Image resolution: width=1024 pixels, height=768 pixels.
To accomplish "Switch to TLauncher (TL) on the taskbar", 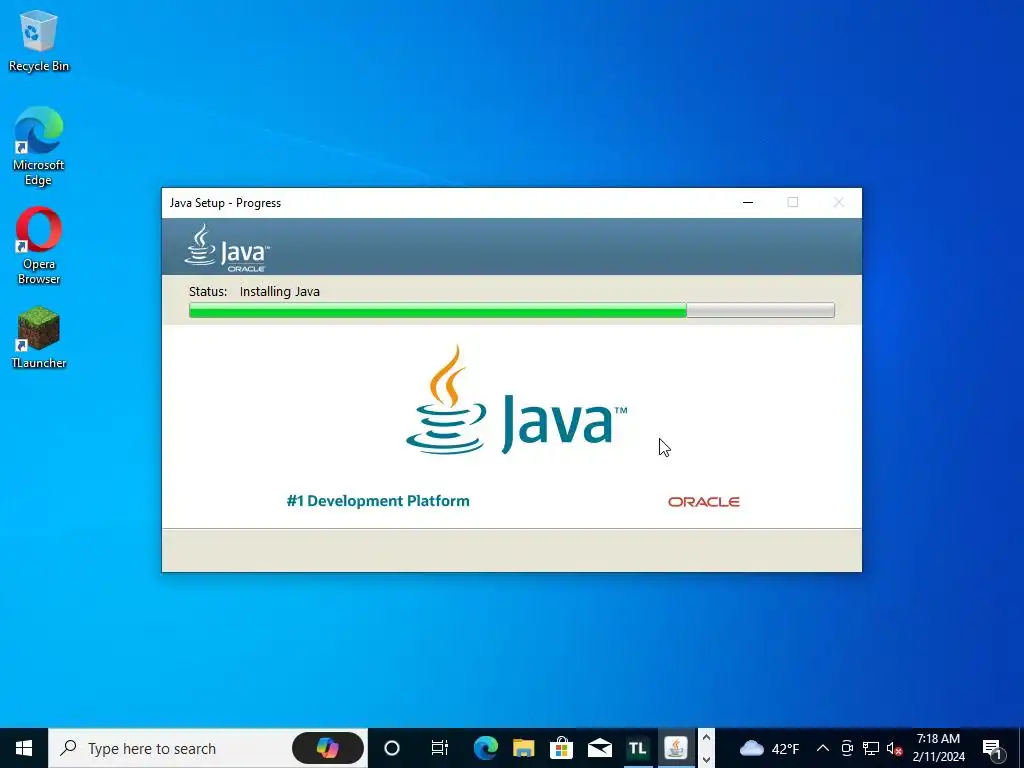I will point(637,748).
